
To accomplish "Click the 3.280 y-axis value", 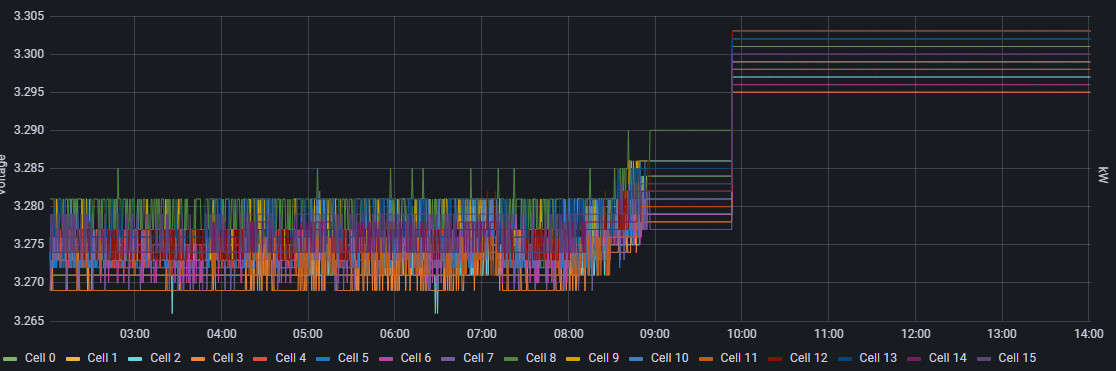I will (x=28, y=207).
